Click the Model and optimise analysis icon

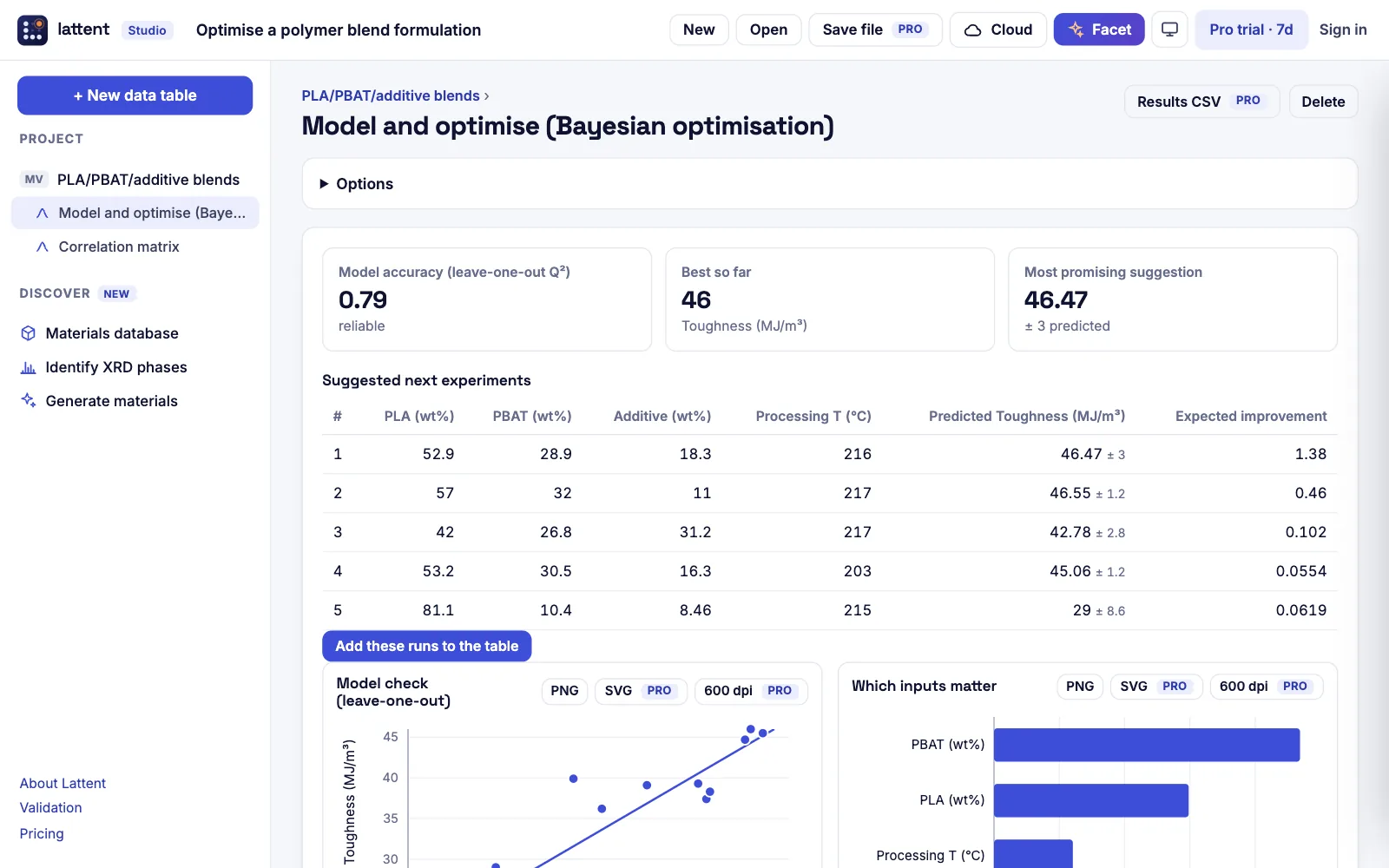tap(42, 213)
